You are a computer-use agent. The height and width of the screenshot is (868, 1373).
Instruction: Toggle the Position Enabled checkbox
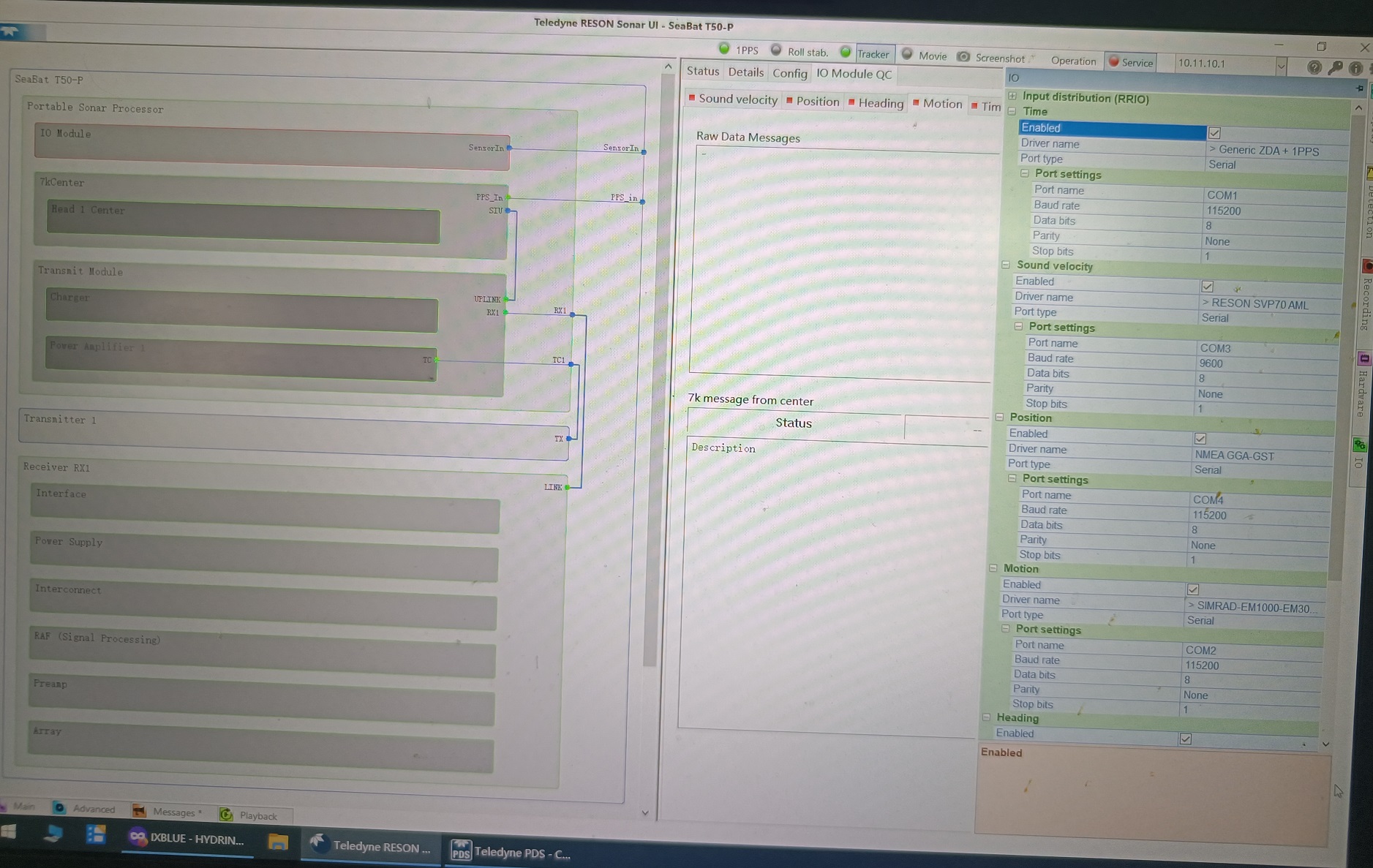click(1200, 439)
